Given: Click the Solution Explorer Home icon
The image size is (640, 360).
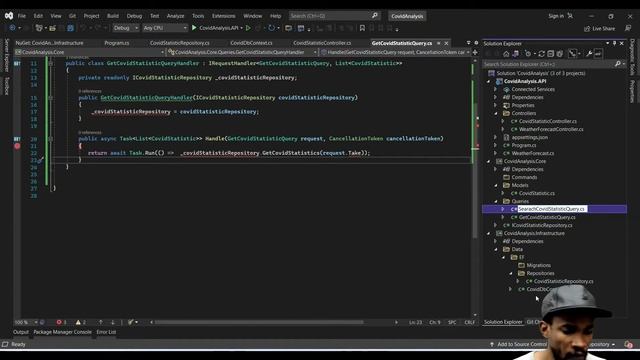Looking at the screenshot, I should coord(506,53).
